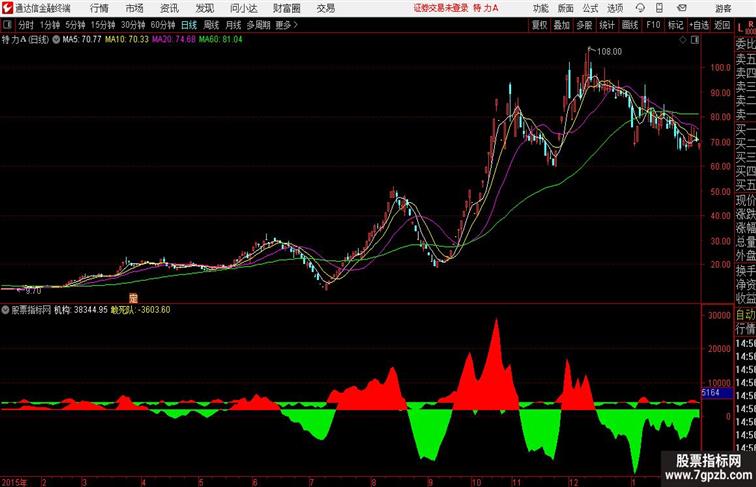Open the 交易 menu
Image resolution: width=756 pixels, height=487 pixels.
point(326,8)
